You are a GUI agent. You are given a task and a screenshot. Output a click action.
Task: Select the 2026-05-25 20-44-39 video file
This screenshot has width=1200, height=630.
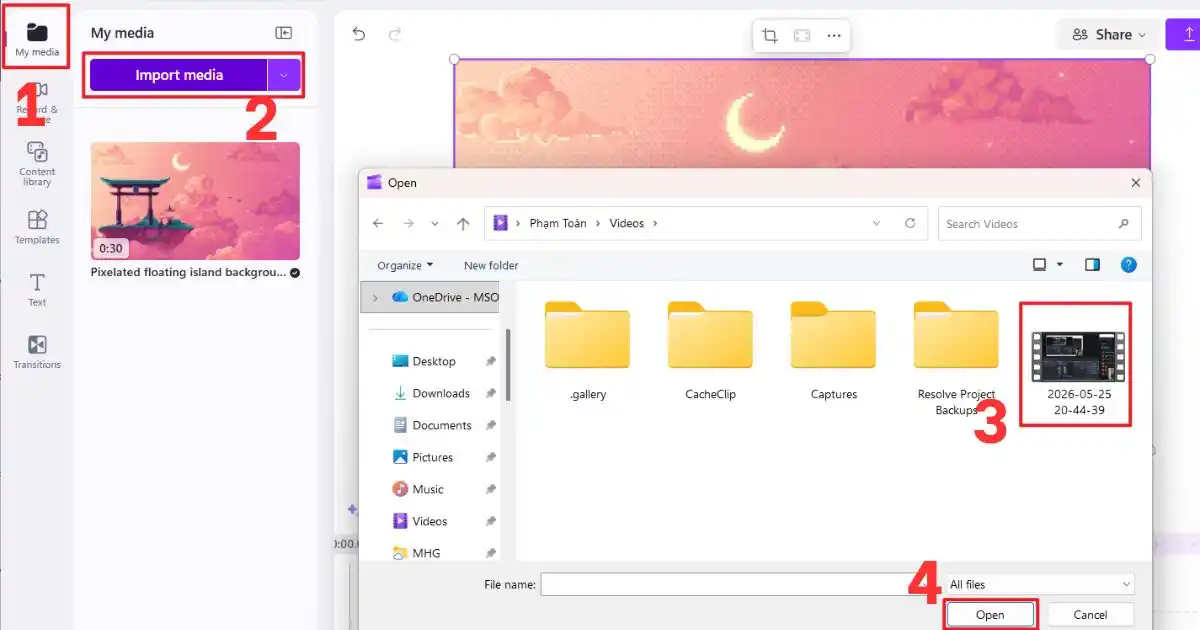[1078, 374]
